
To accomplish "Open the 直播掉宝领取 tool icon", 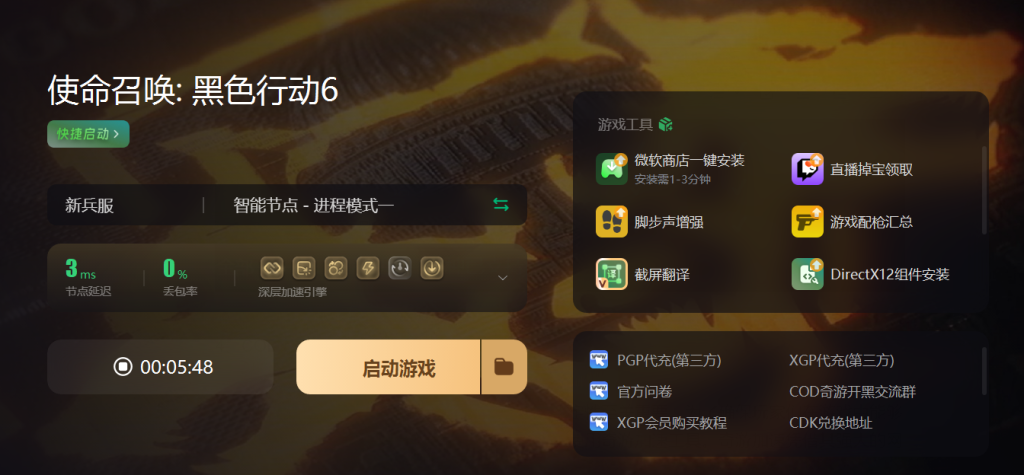I will (807, 169).
